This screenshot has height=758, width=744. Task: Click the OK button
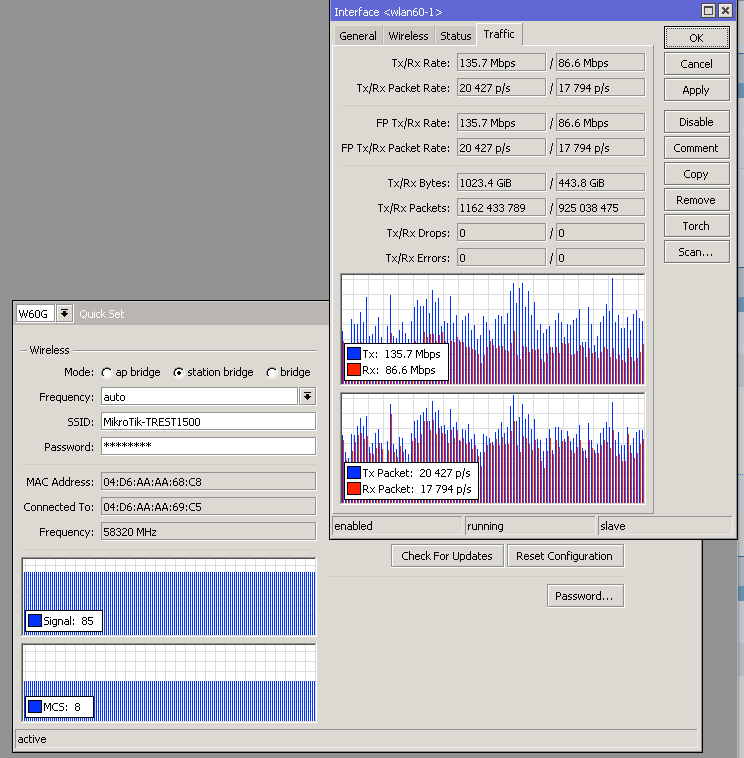click(697, 38)
